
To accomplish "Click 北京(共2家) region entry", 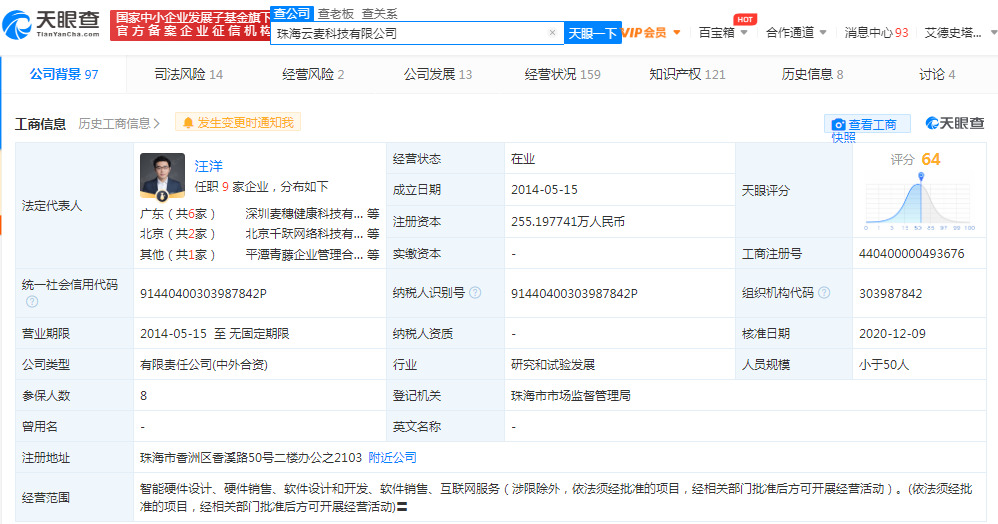I will point(178,234).
